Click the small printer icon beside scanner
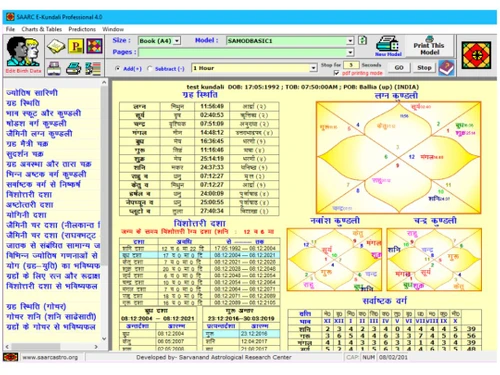 [73, 68]
